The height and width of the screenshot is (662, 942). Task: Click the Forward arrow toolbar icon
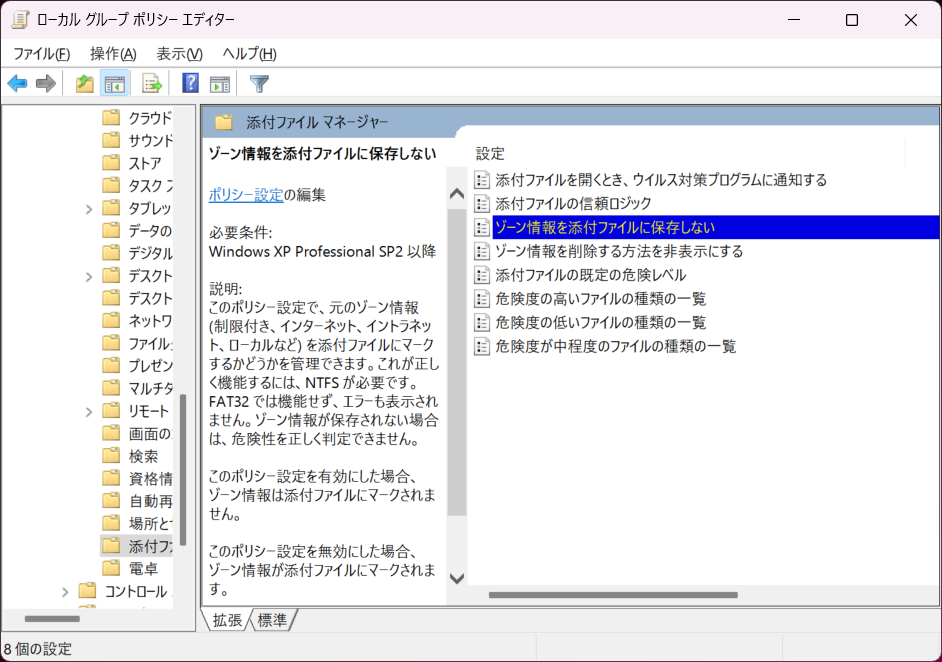(x=46, y=84)
